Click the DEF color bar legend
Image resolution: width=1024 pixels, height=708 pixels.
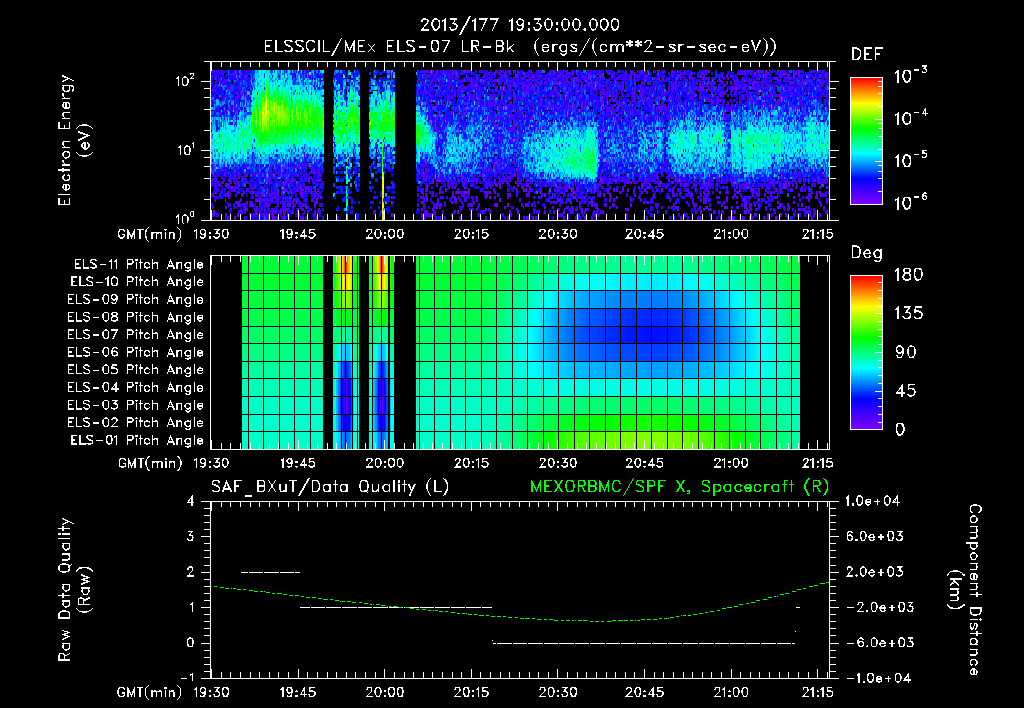(x=866, y=141)
